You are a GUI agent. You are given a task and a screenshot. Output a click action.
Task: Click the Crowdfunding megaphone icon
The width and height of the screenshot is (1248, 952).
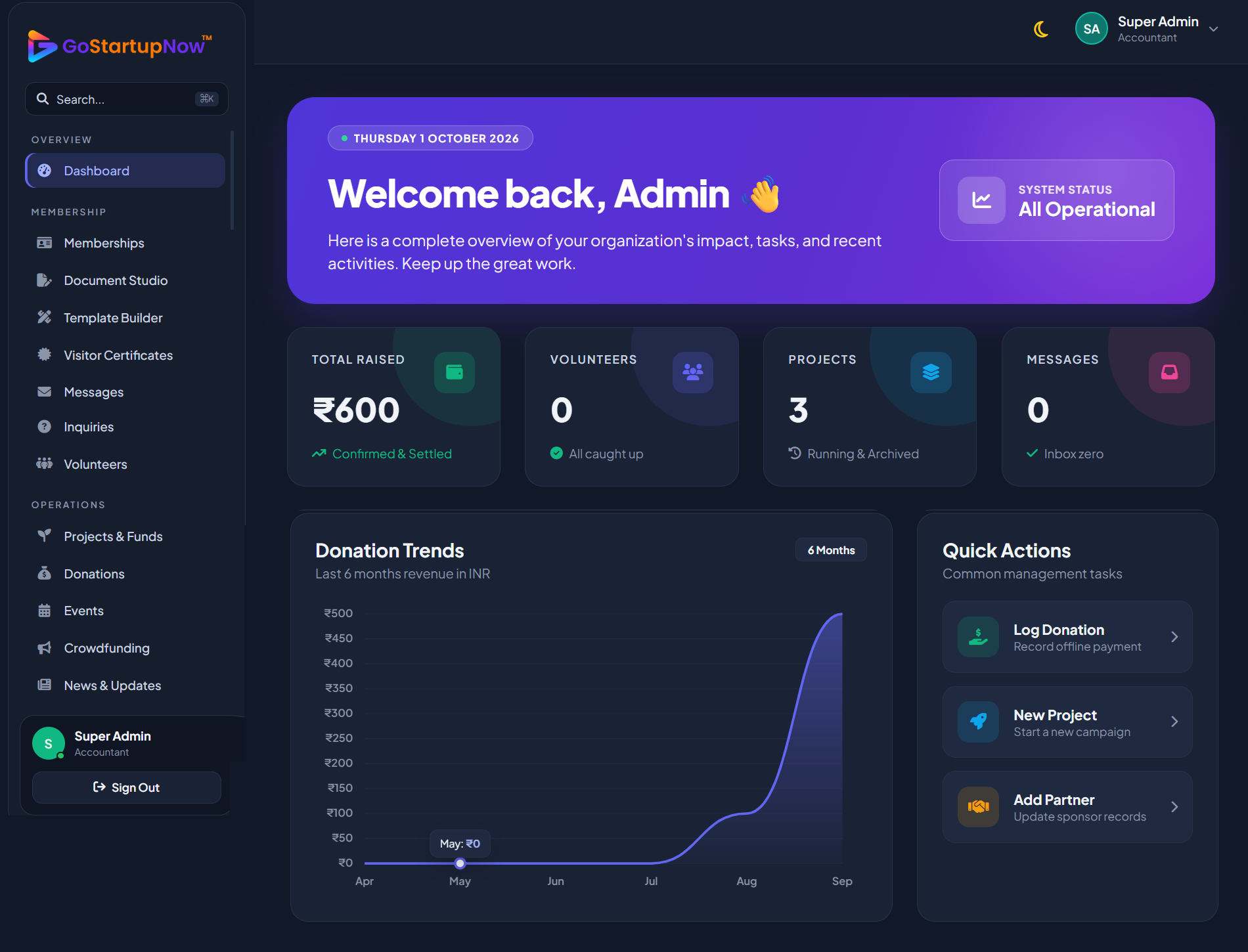[x=44, y=648]
